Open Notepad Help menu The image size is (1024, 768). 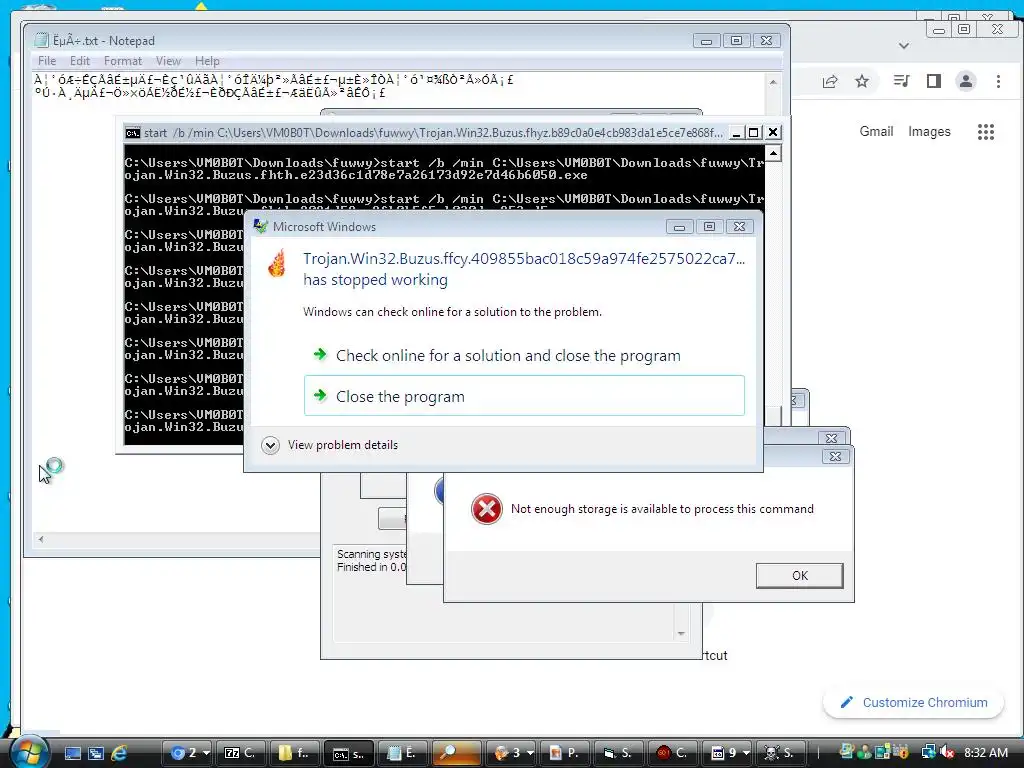pos(207,61)
